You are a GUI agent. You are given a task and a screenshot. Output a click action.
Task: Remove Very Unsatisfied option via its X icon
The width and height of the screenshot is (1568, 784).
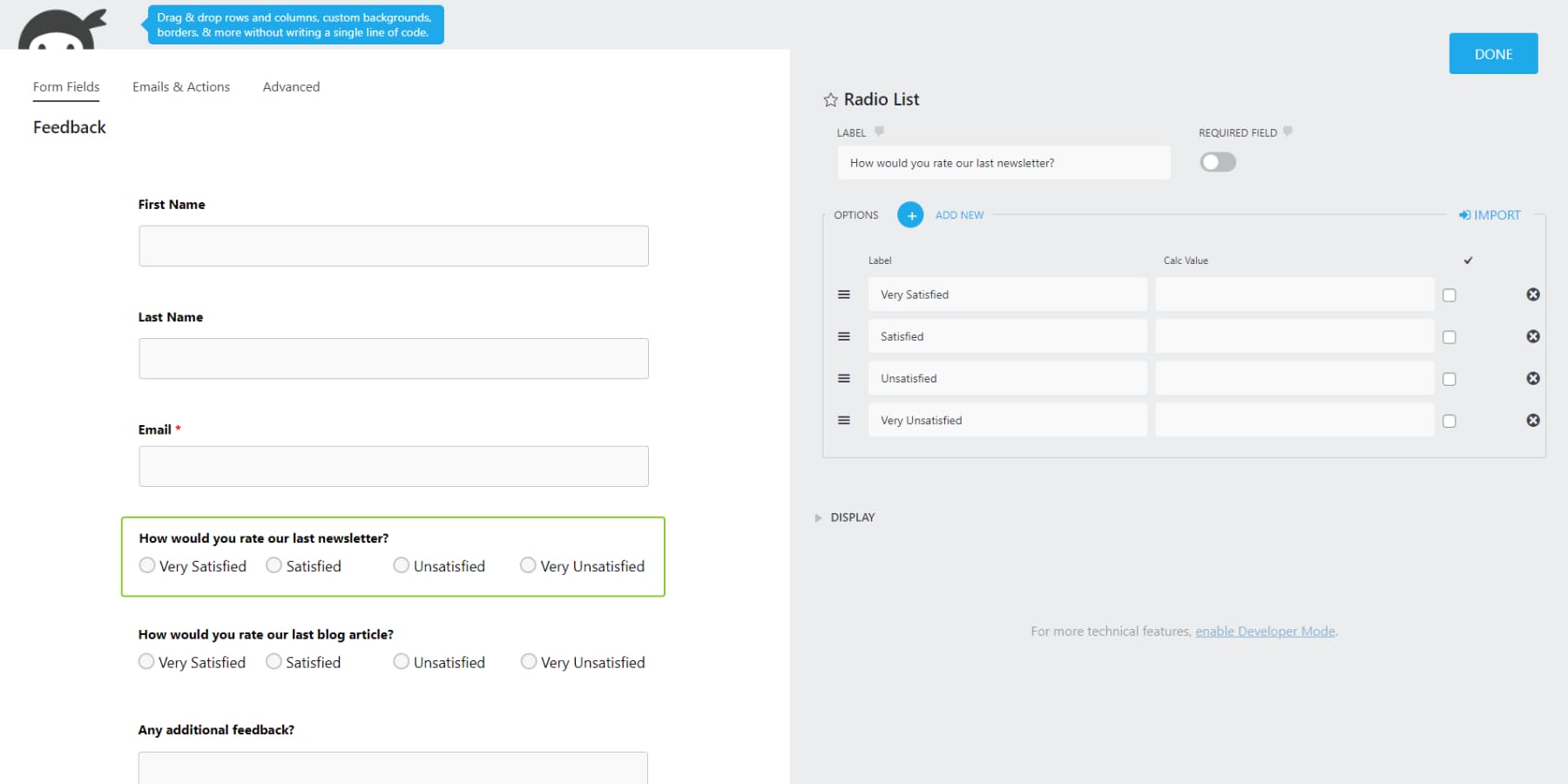point(1533,420)
